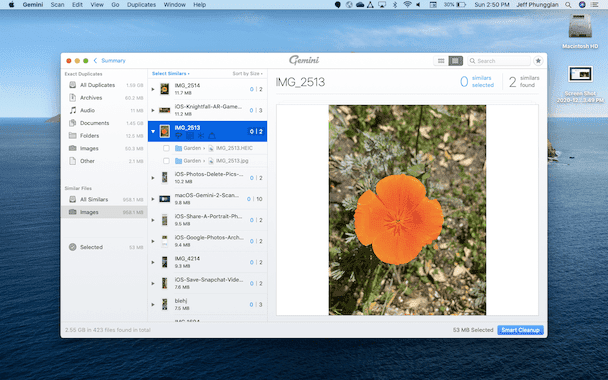
Task: Switch to list with preview layout
Action: coord(456,61)
